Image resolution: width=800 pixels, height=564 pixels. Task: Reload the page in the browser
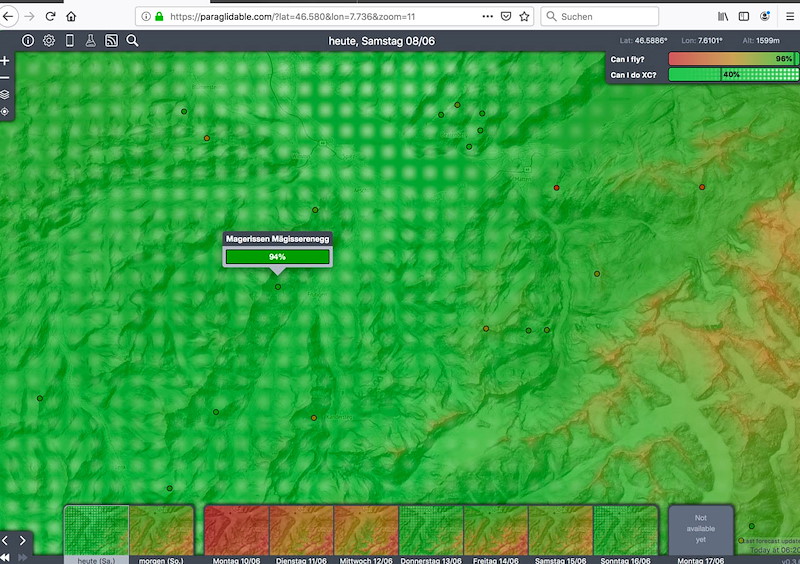click(50, 16)
